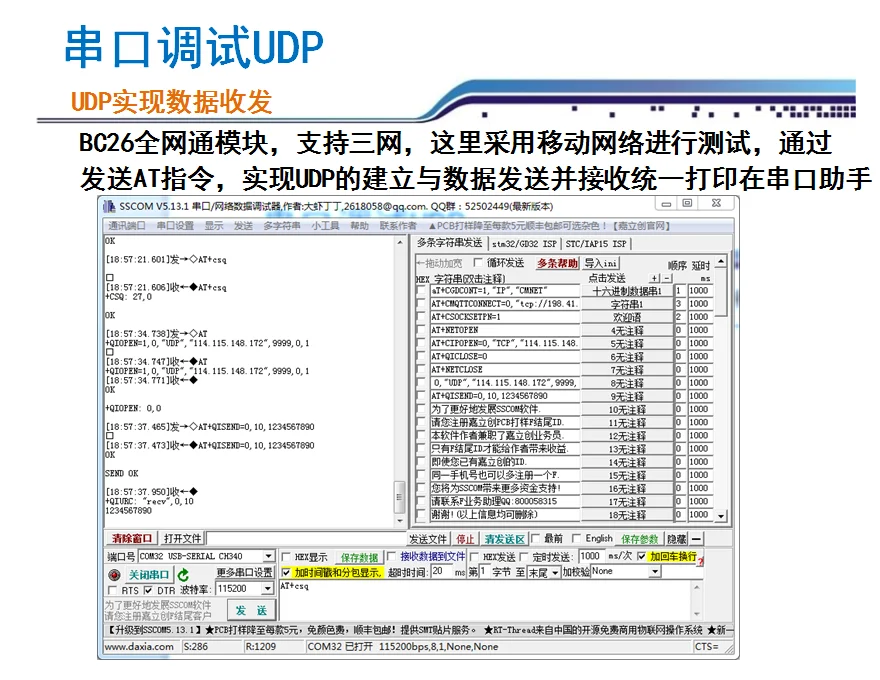Image resolution: width=880 pixels, height=680 pixels.
Task: Open the 多字符串 menu
Action: 282,226
